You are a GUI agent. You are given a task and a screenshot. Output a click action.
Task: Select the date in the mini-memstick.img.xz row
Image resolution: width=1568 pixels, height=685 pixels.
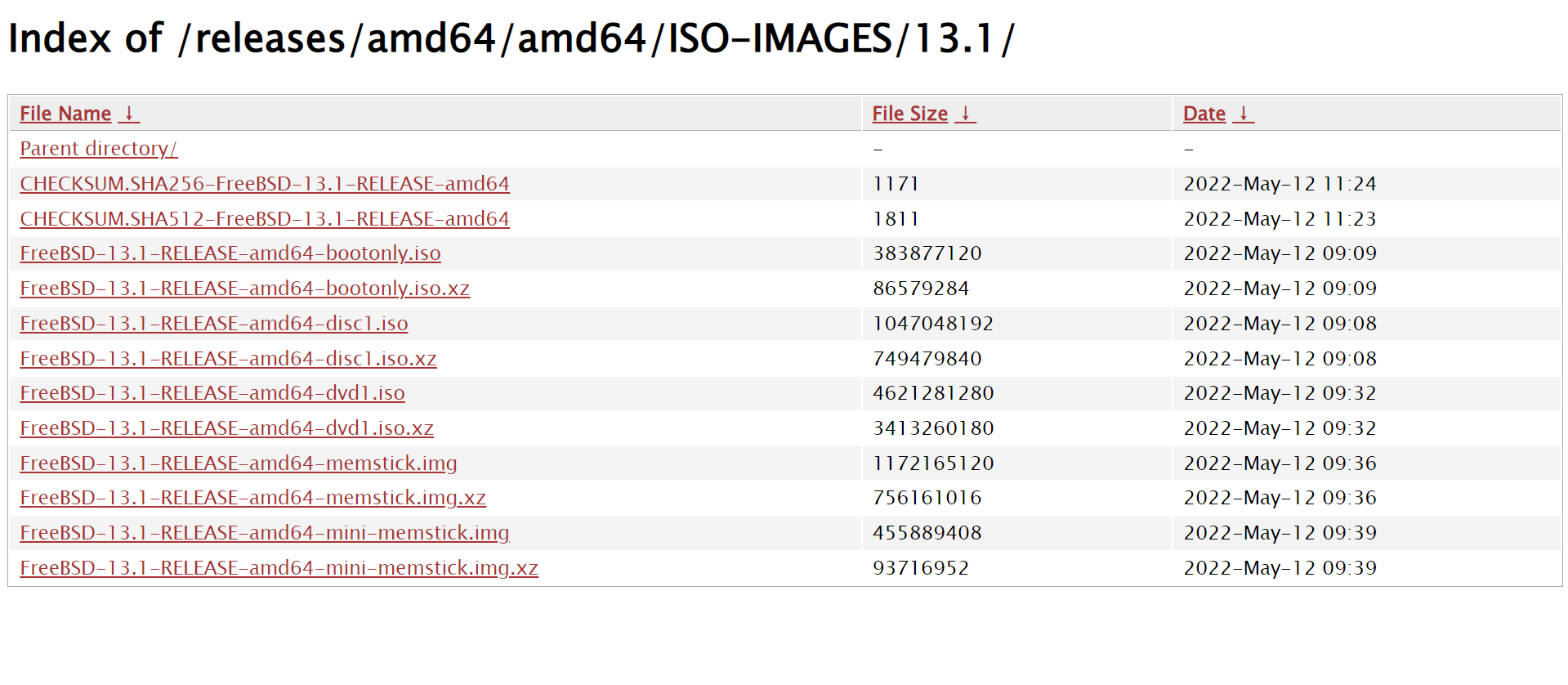pos(1280,568)
